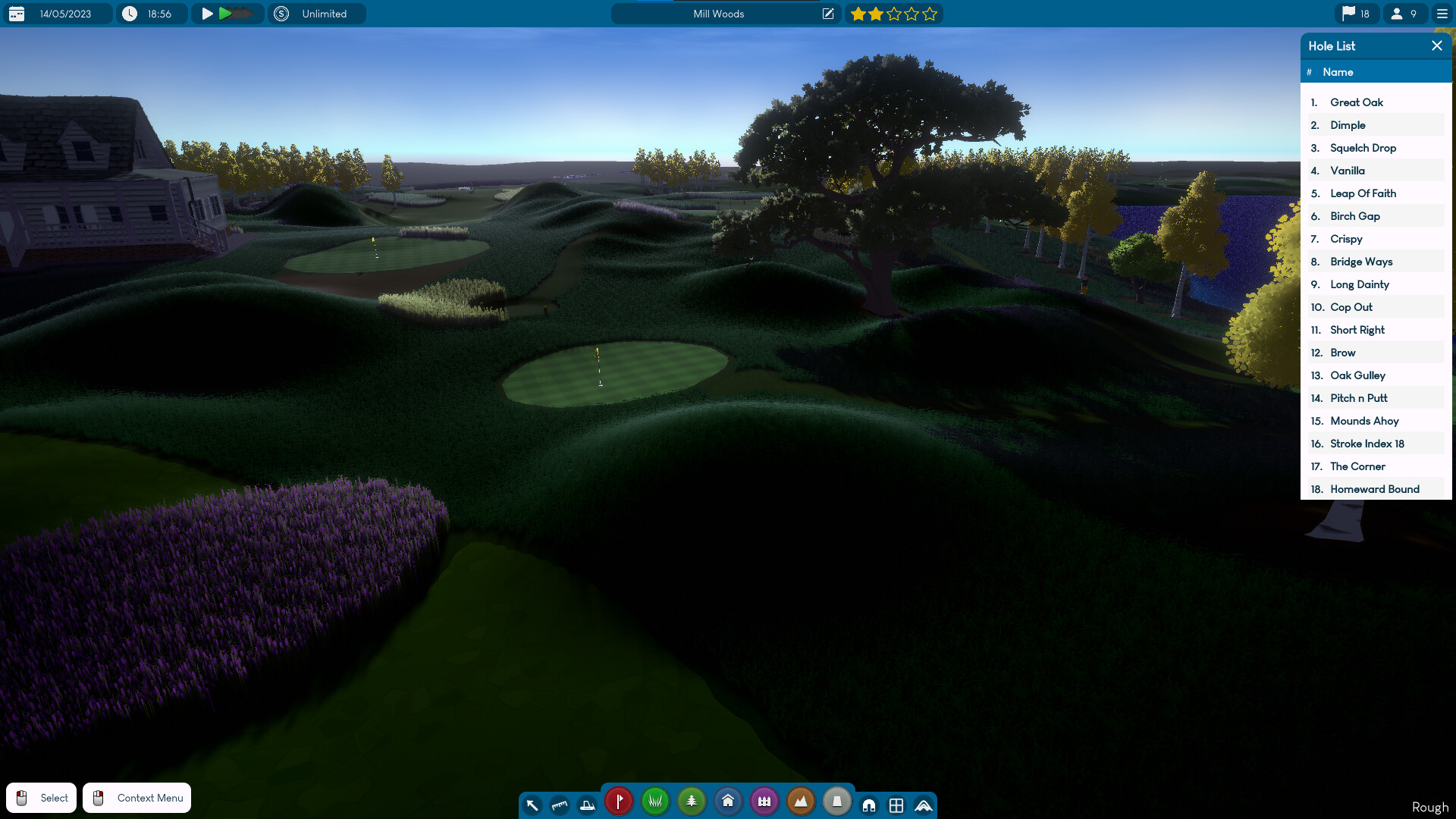Start normal speed play

coord(207,14)
